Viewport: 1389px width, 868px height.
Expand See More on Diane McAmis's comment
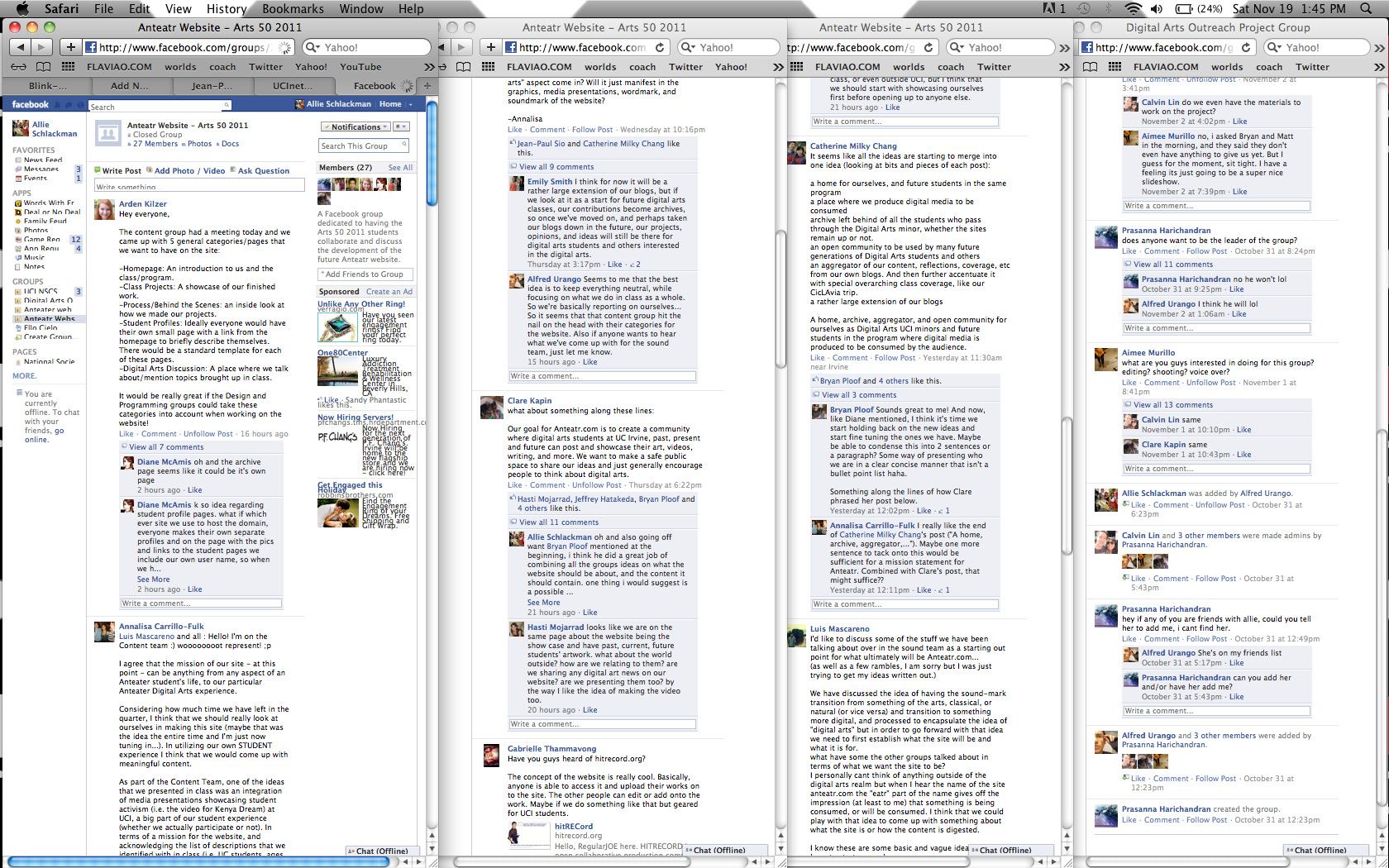(x=154, y=579)
